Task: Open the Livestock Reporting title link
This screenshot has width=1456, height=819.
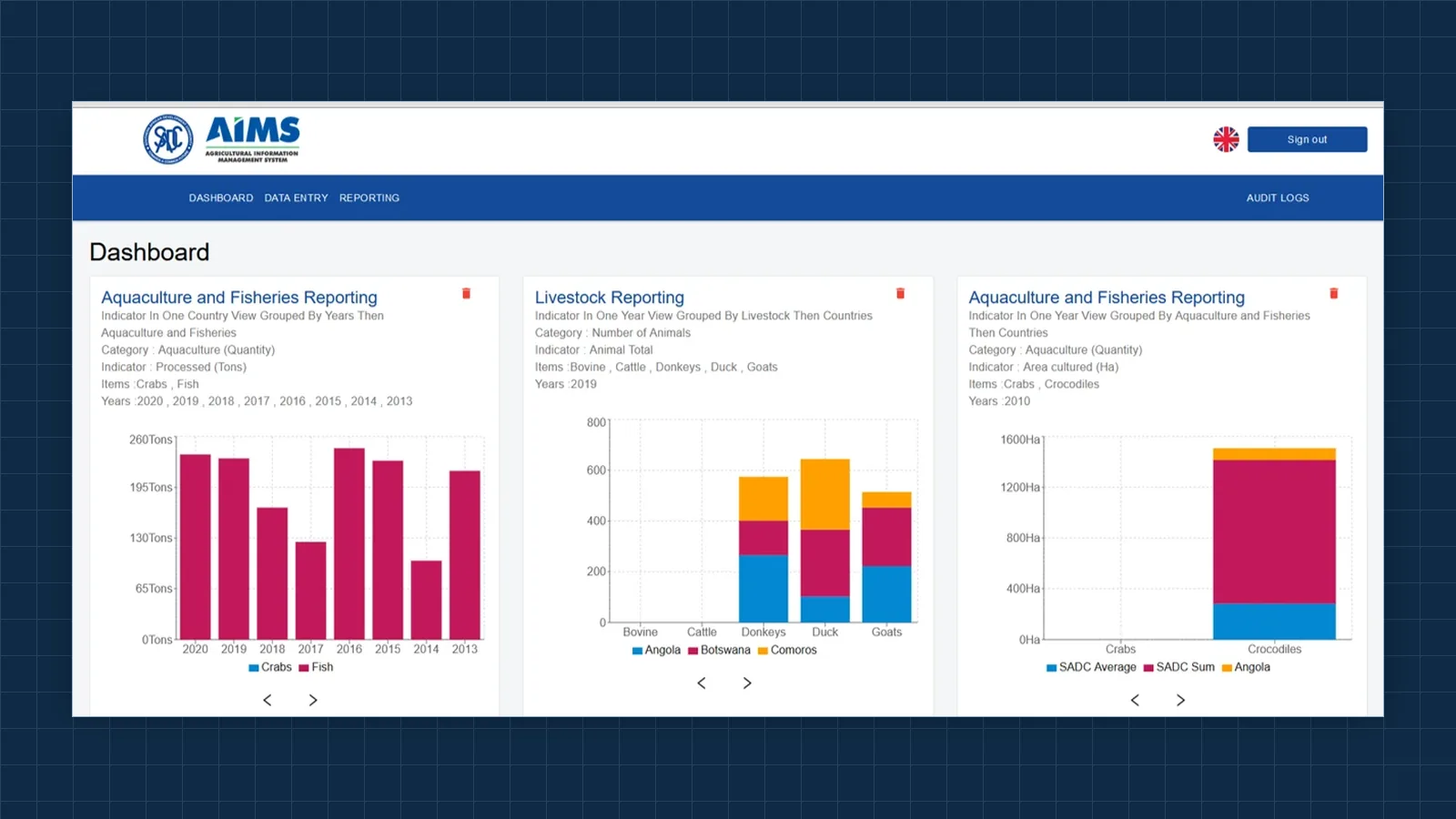Action: pos(610,298)
